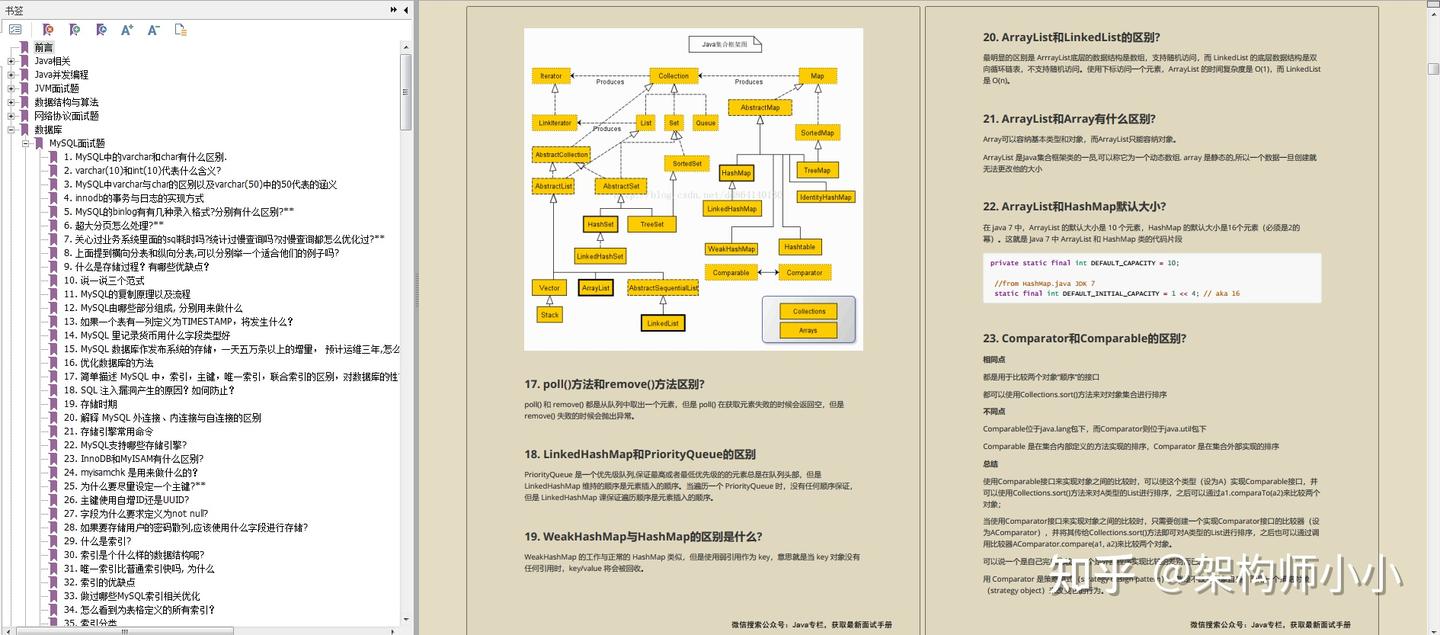Image resolution: width=1440 pixels, height=635 pixels.
Task: Select the JVM面试题 bookmark
Action: (56, 88)
